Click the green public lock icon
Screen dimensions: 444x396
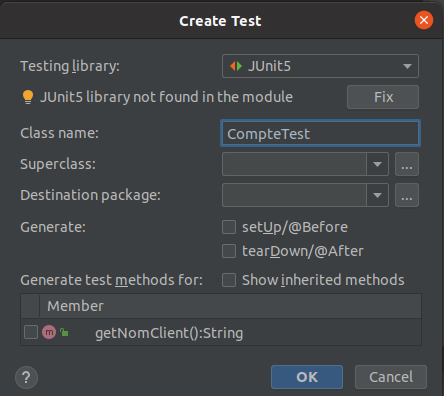[64, 332]
